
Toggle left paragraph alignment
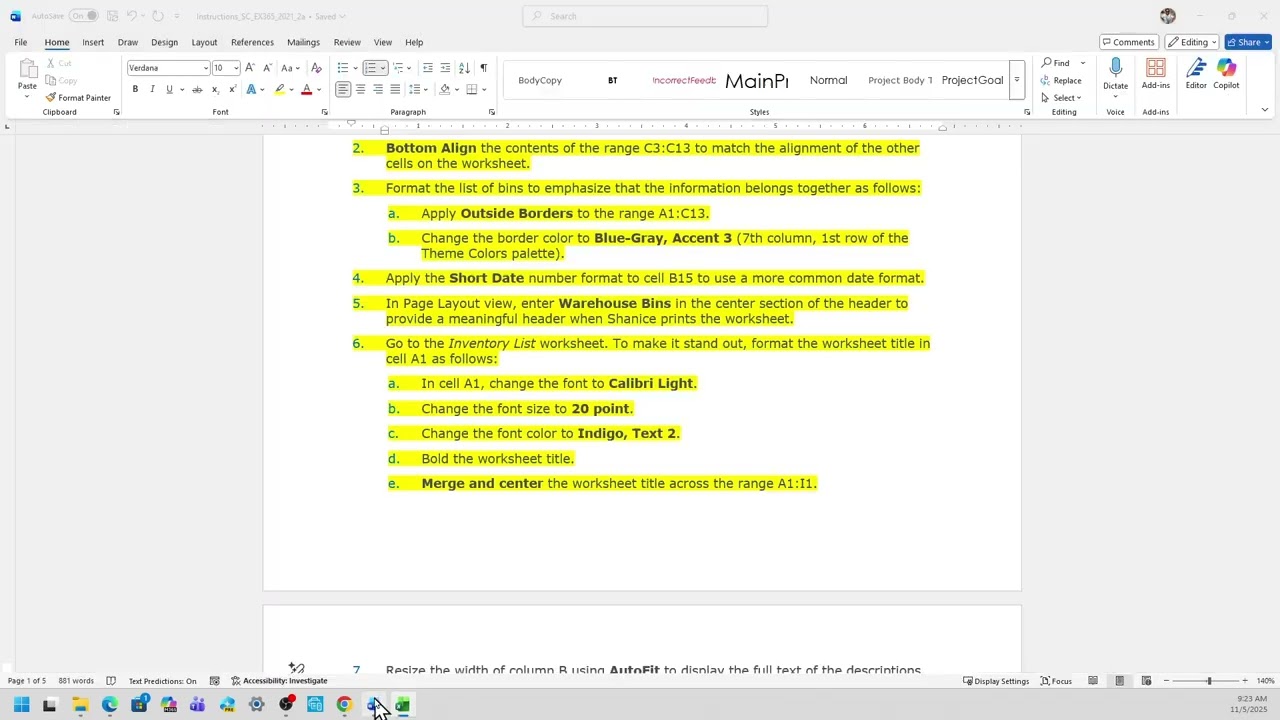click(x=343, y=89)
